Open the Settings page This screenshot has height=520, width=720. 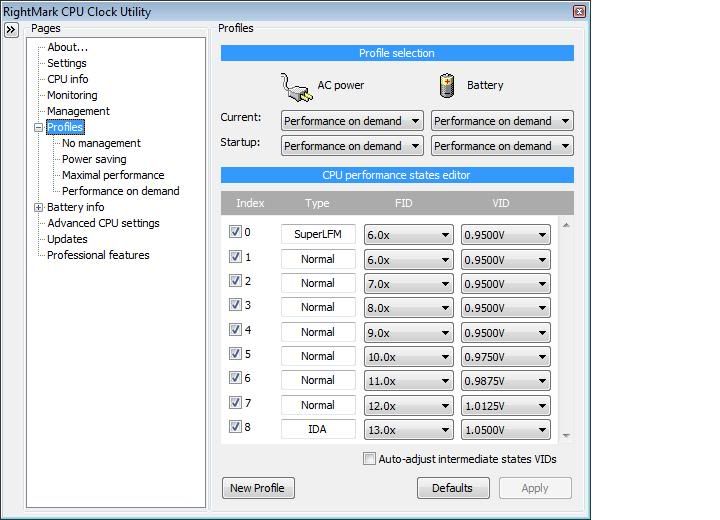point(67,63)
